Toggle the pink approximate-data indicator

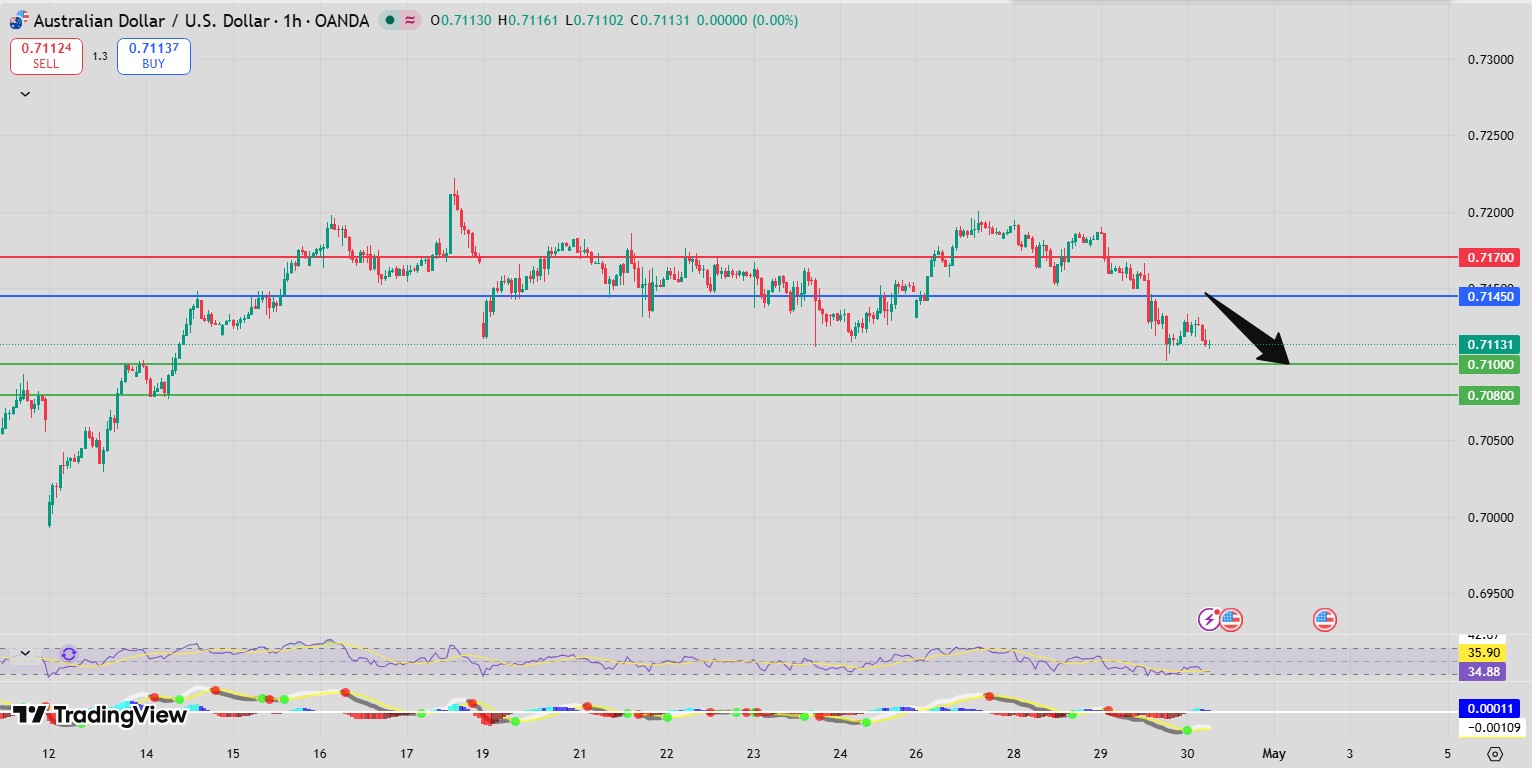(x=409, y=20)
